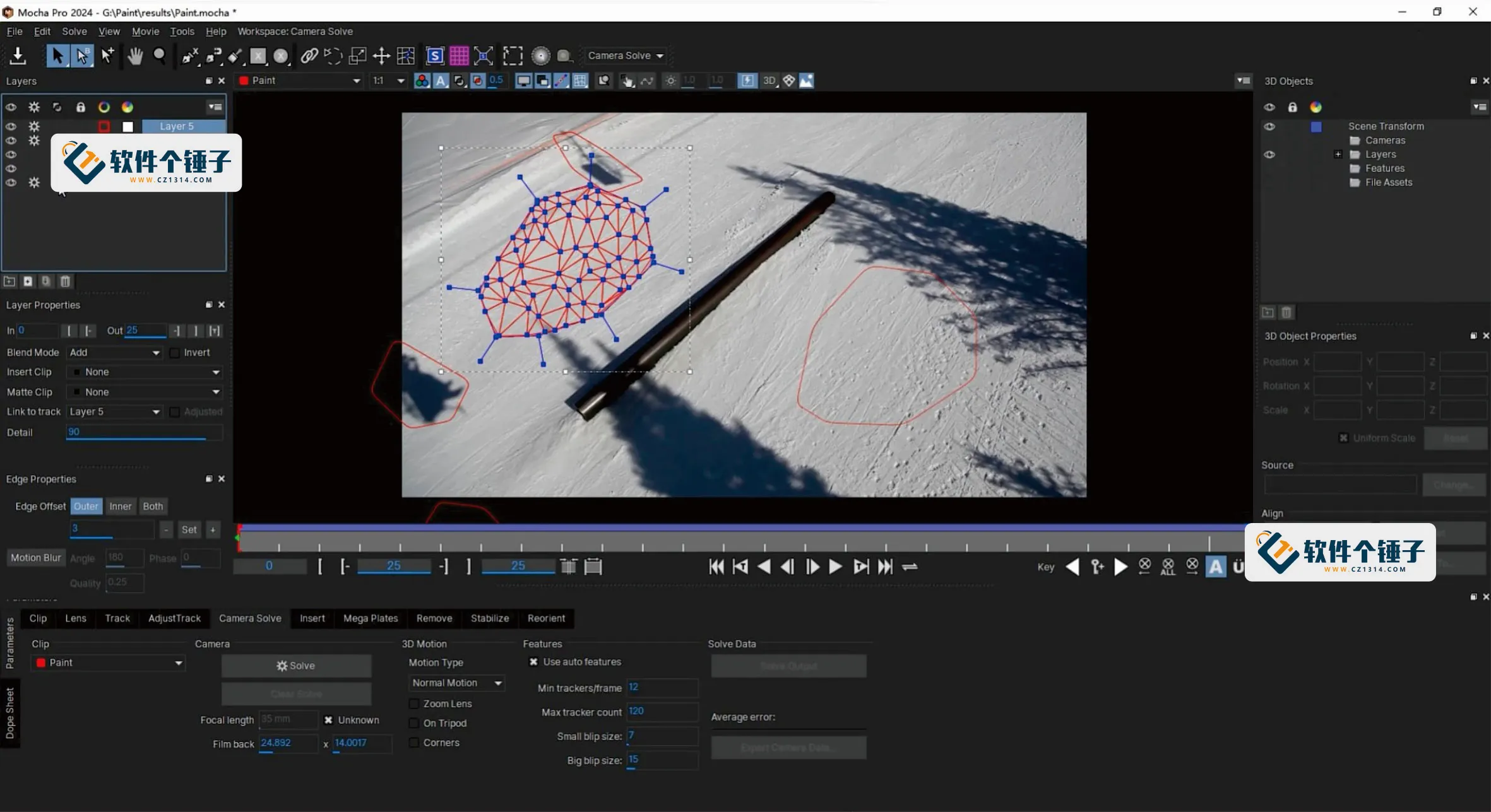This screenshot has height=812, width=1491.
Task: Select the Create X-Spline tool
Action: pyautogui.click(x=189, y=56)
